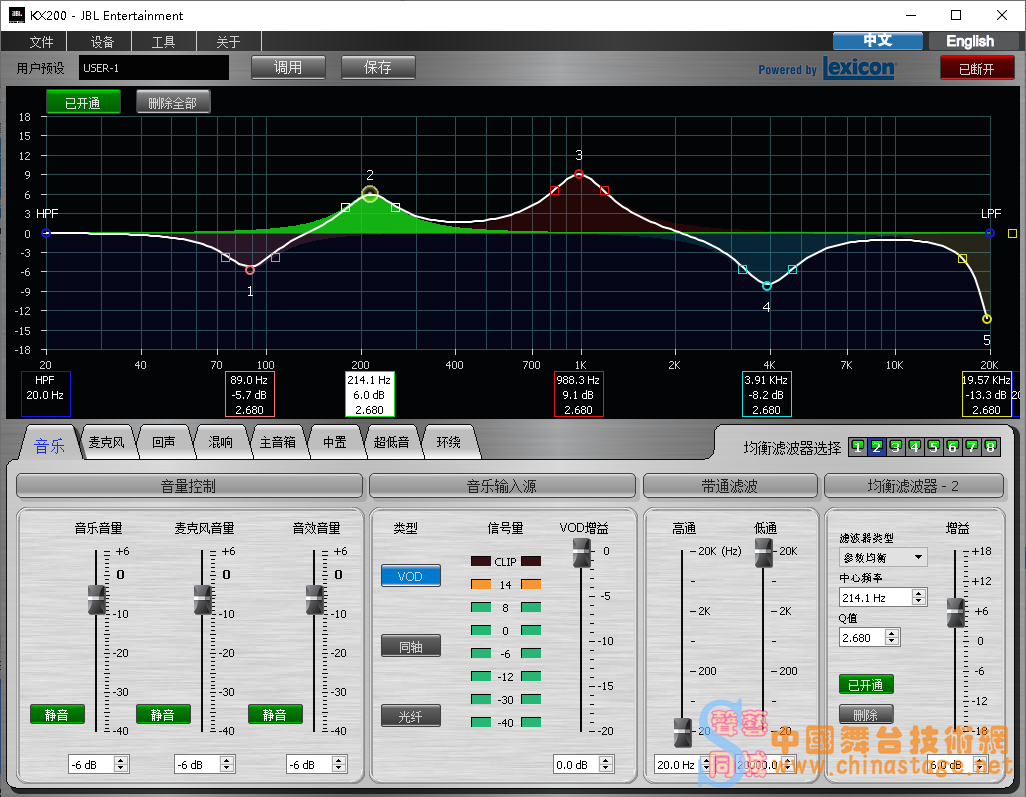The image size is (1026, 797).
Task: Click EQ node 5 yellow handle
Action: point(987,319)
